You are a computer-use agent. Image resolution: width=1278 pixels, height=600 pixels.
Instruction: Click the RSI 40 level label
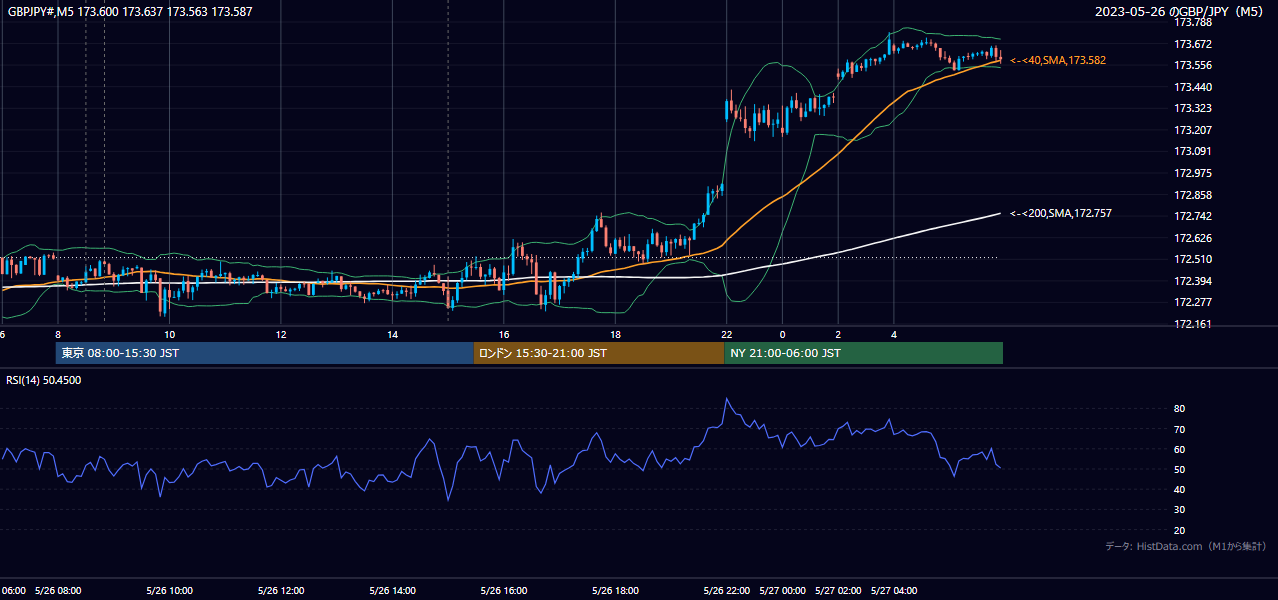[1180, 489]
